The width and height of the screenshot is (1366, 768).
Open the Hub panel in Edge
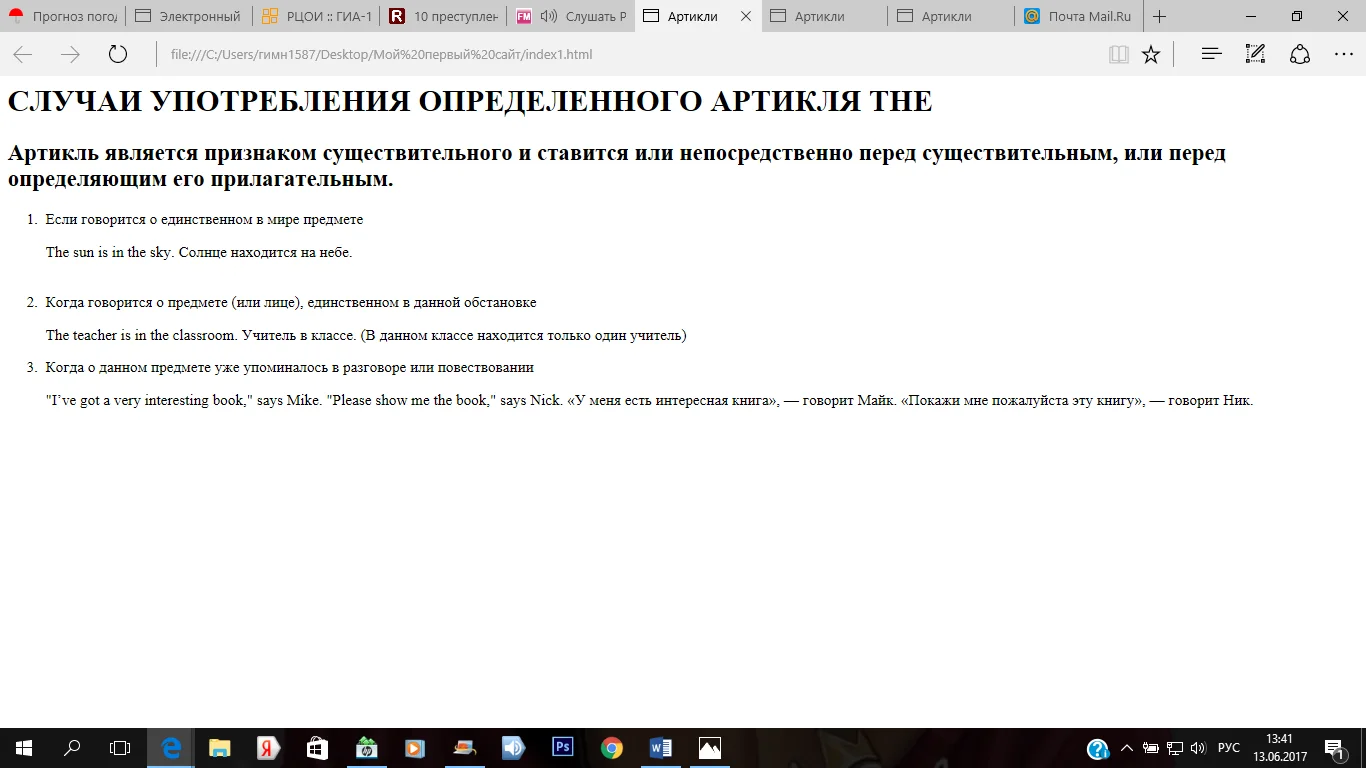(1212, 54)
